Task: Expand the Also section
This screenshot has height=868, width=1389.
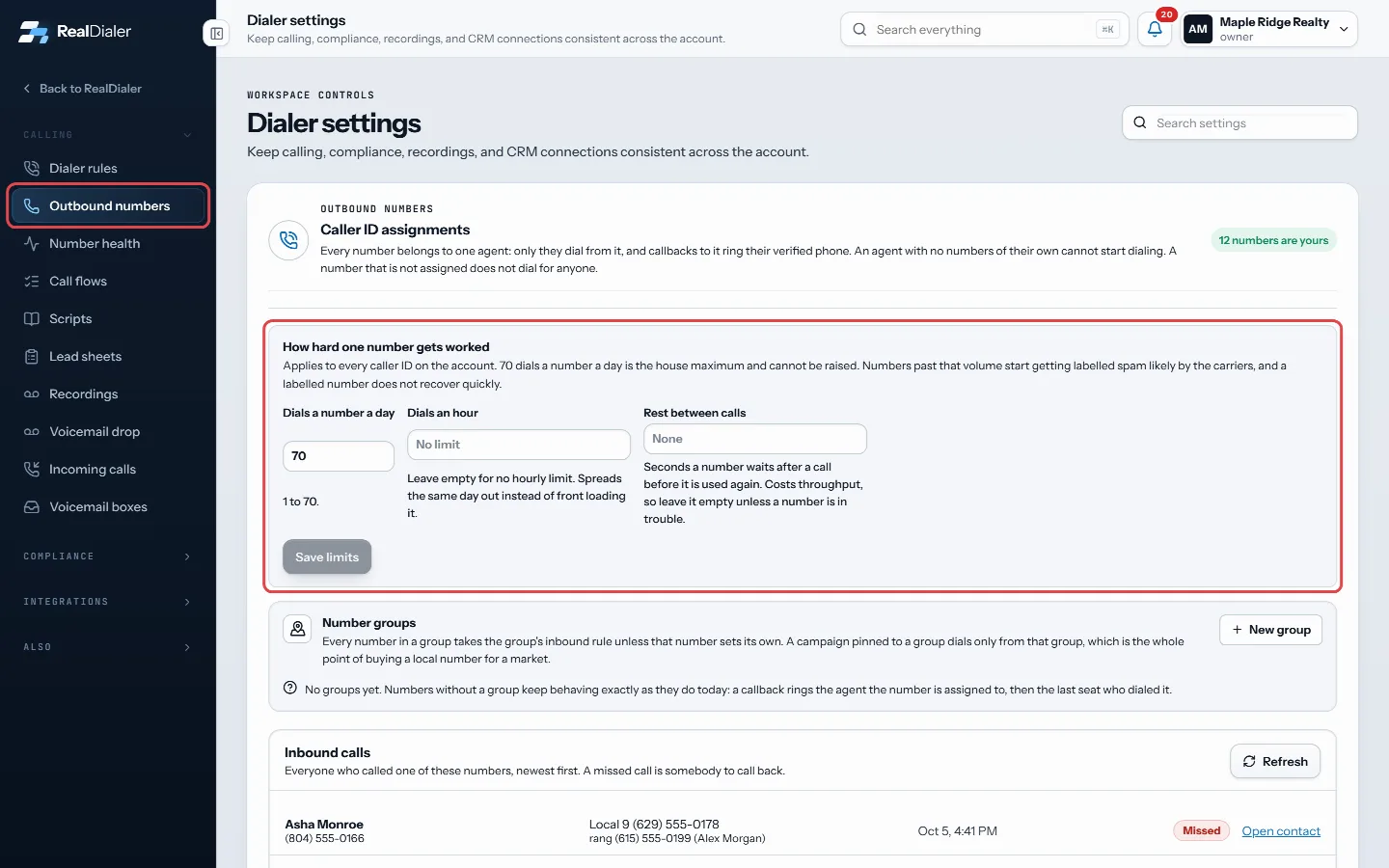Action: point(107,647)
